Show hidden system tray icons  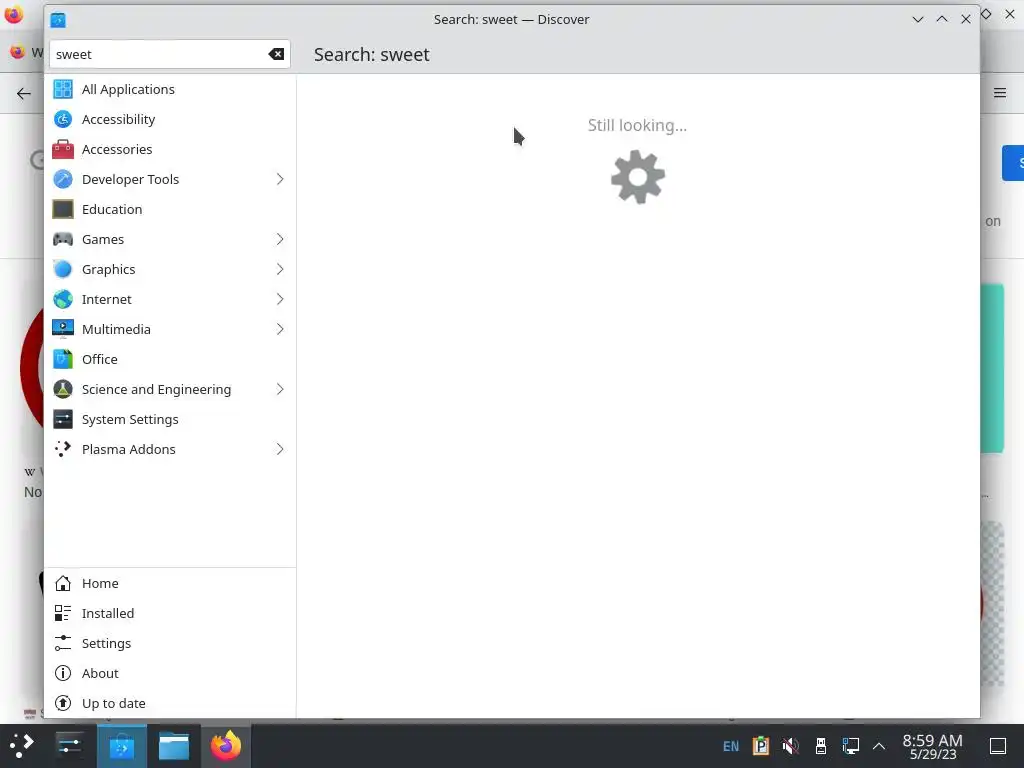pos(879,746)
